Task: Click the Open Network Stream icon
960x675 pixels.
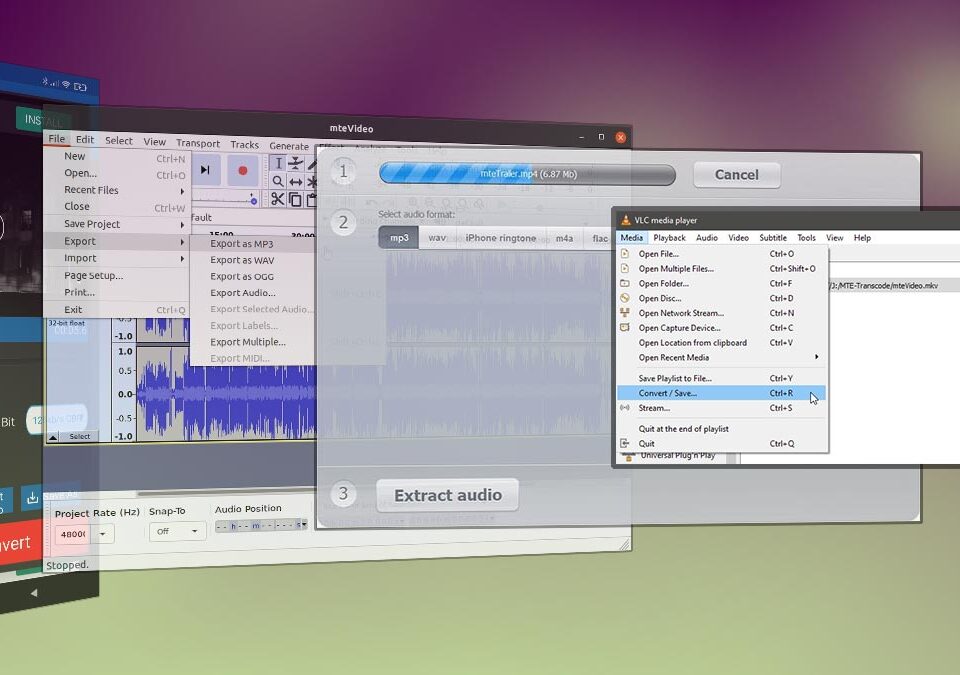Action: click(625, 313)
